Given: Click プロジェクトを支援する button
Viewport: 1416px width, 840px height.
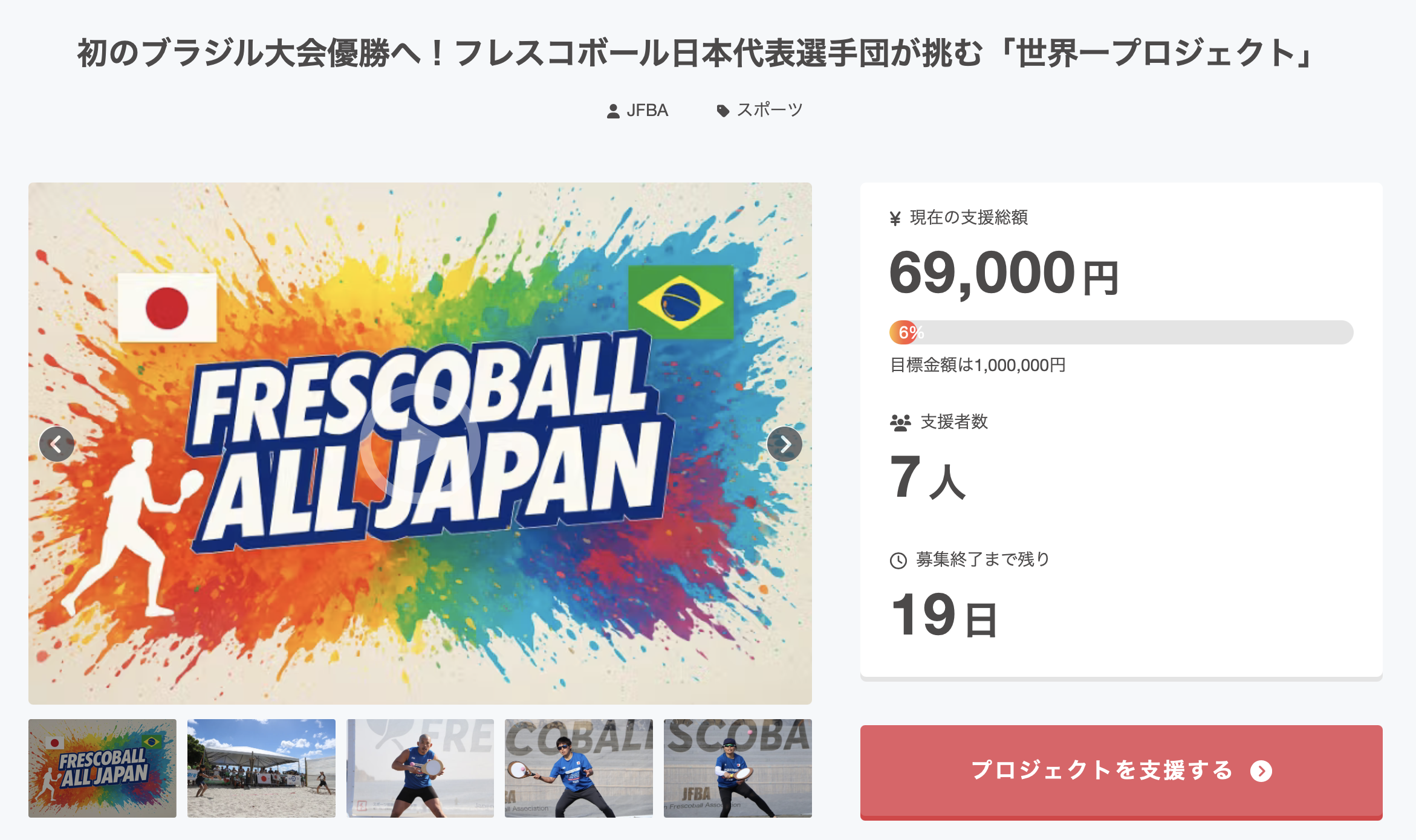Looking at the screenshot, I should tap(1121, 772).
